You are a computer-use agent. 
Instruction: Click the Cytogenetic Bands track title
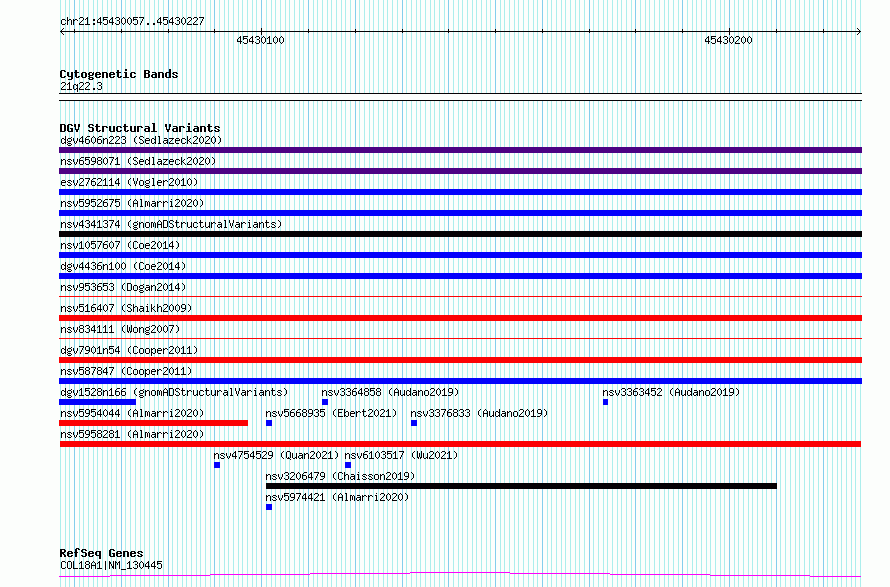tap(119, 74)
